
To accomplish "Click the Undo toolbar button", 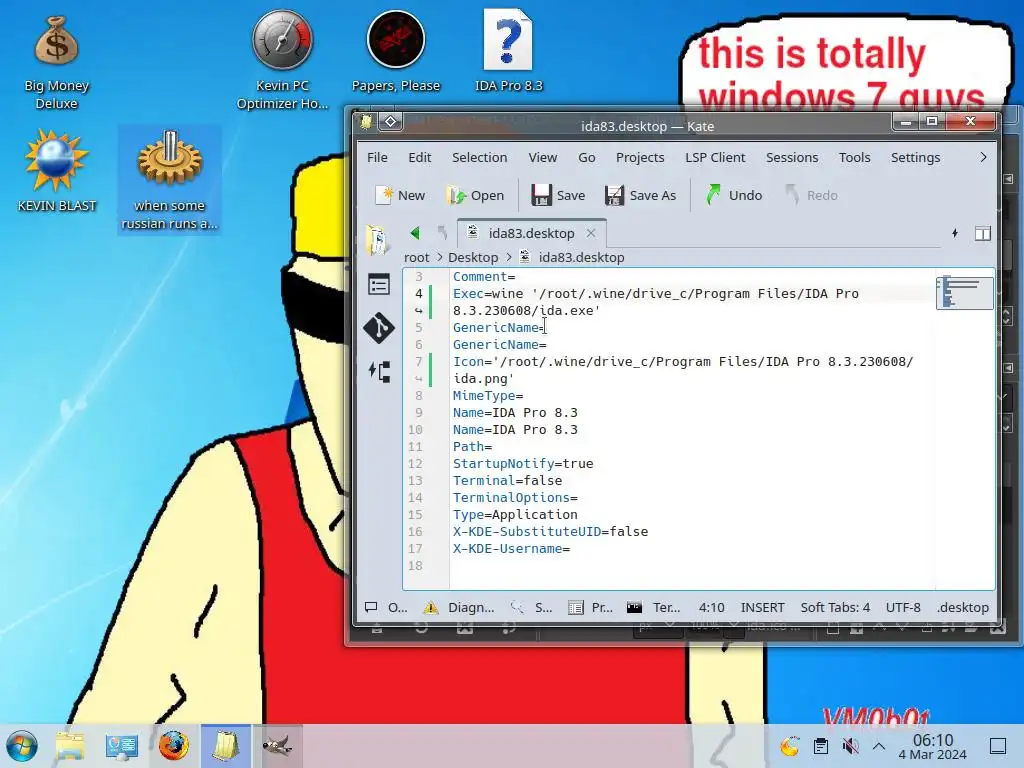I will pos(735,195).
